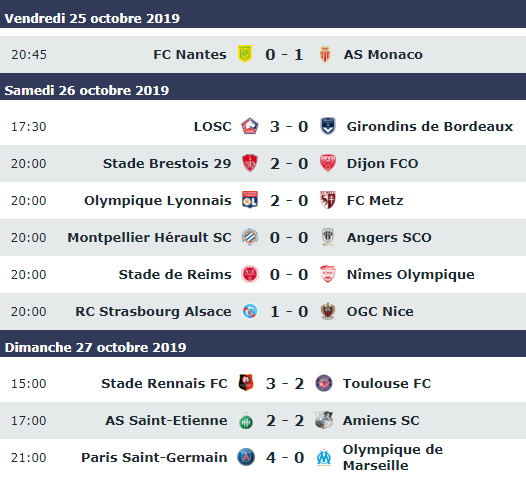Open the Dijon FCO team link
This screenshot has height=480, width=526.
click(x=382, y=163)
